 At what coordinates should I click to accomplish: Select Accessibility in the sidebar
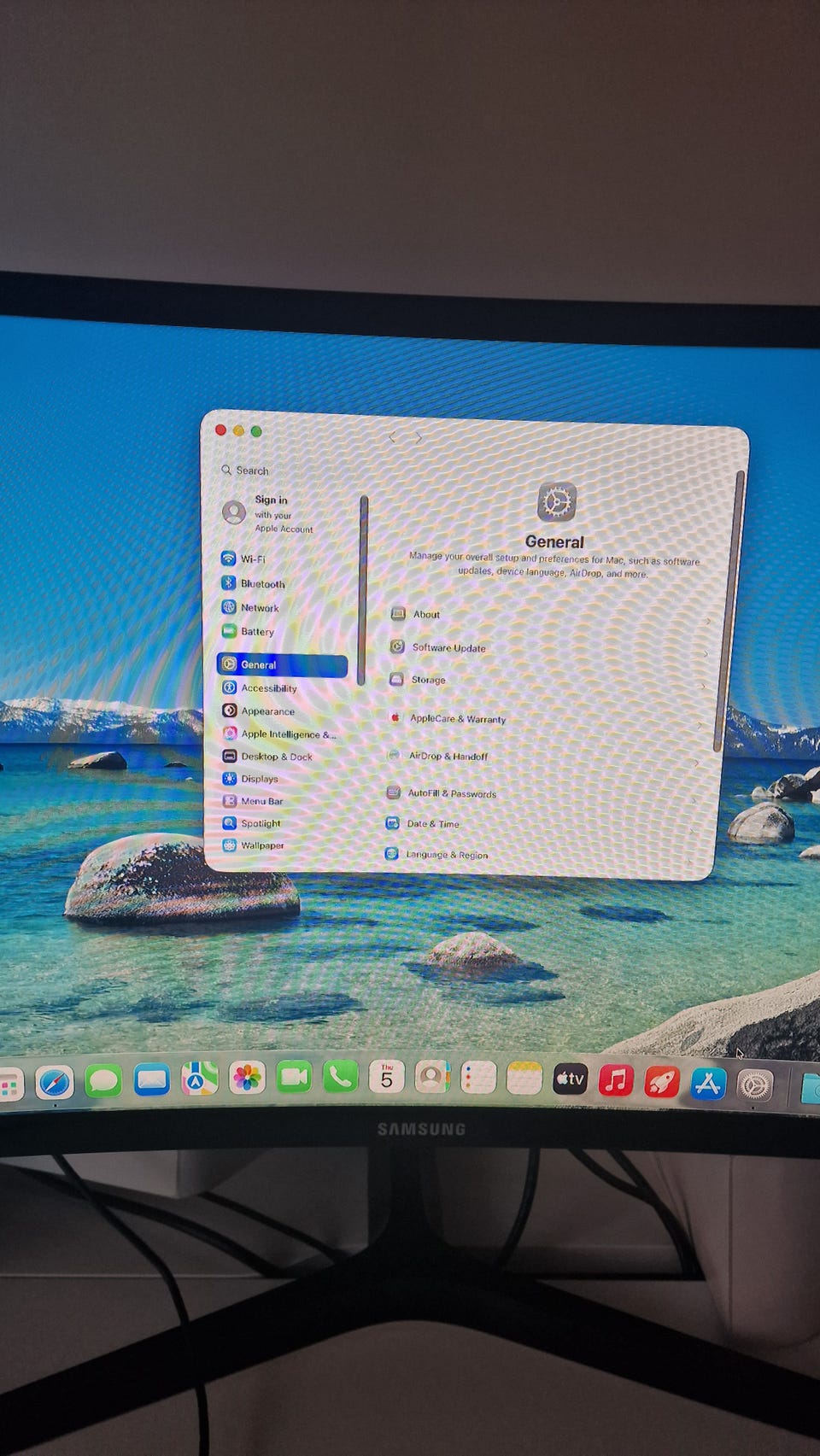pos(268,688)
